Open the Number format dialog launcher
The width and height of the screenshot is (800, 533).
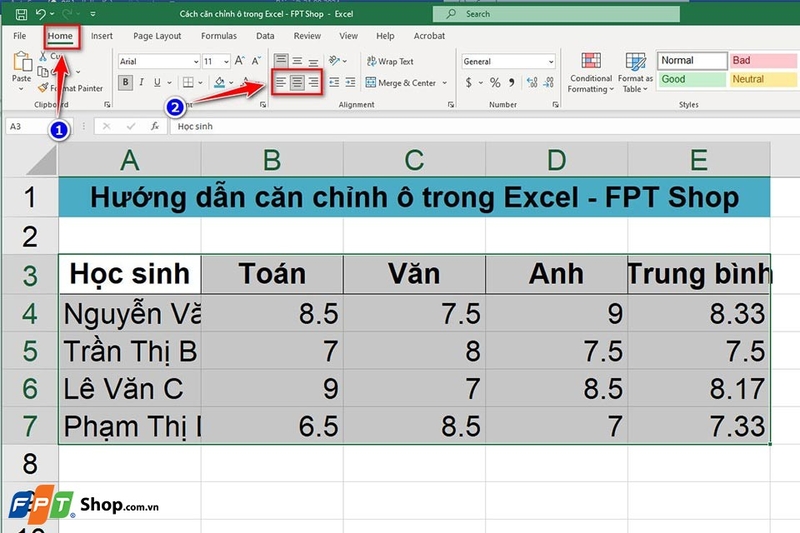[x=555, y=105]
